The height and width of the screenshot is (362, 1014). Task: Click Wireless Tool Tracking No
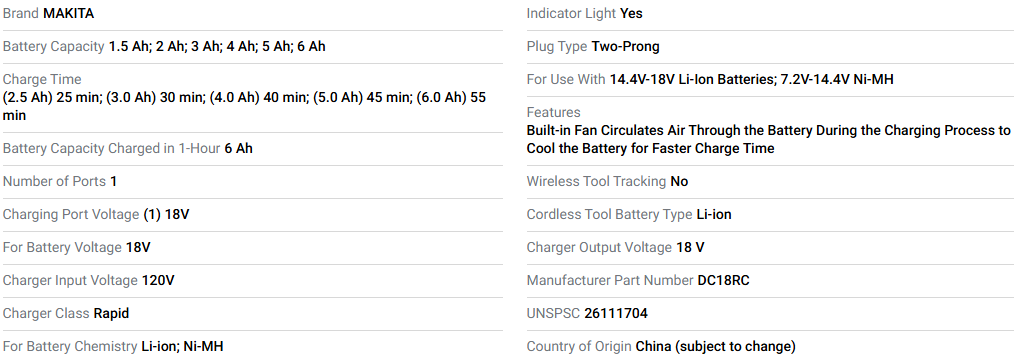607,182
